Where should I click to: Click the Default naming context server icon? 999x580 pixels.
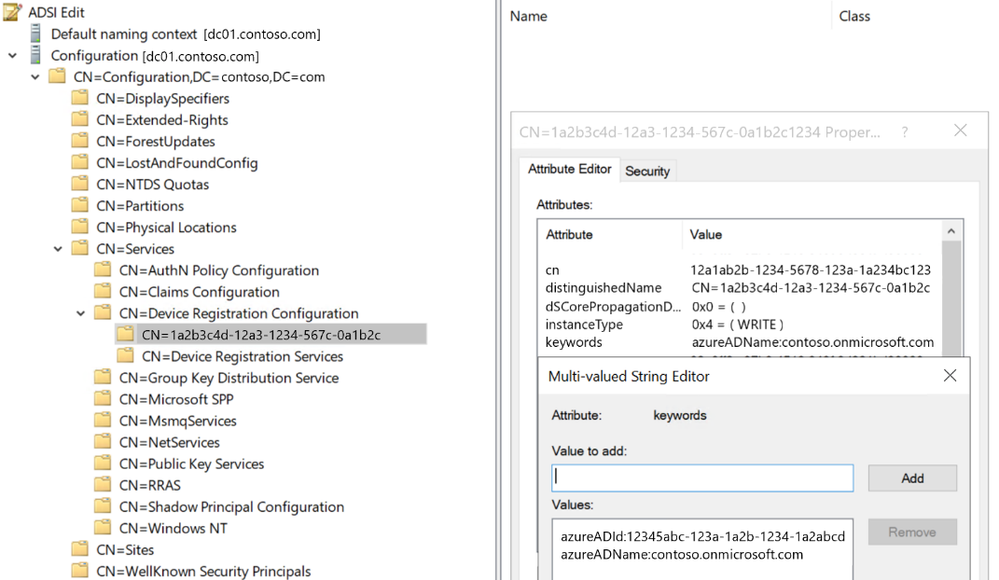click(x=37, y=34)
